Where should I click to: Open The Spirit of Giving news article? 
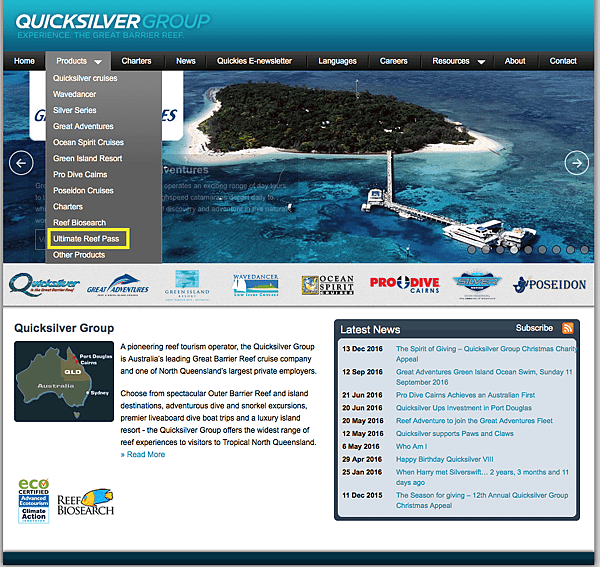[x=486, y=354]
